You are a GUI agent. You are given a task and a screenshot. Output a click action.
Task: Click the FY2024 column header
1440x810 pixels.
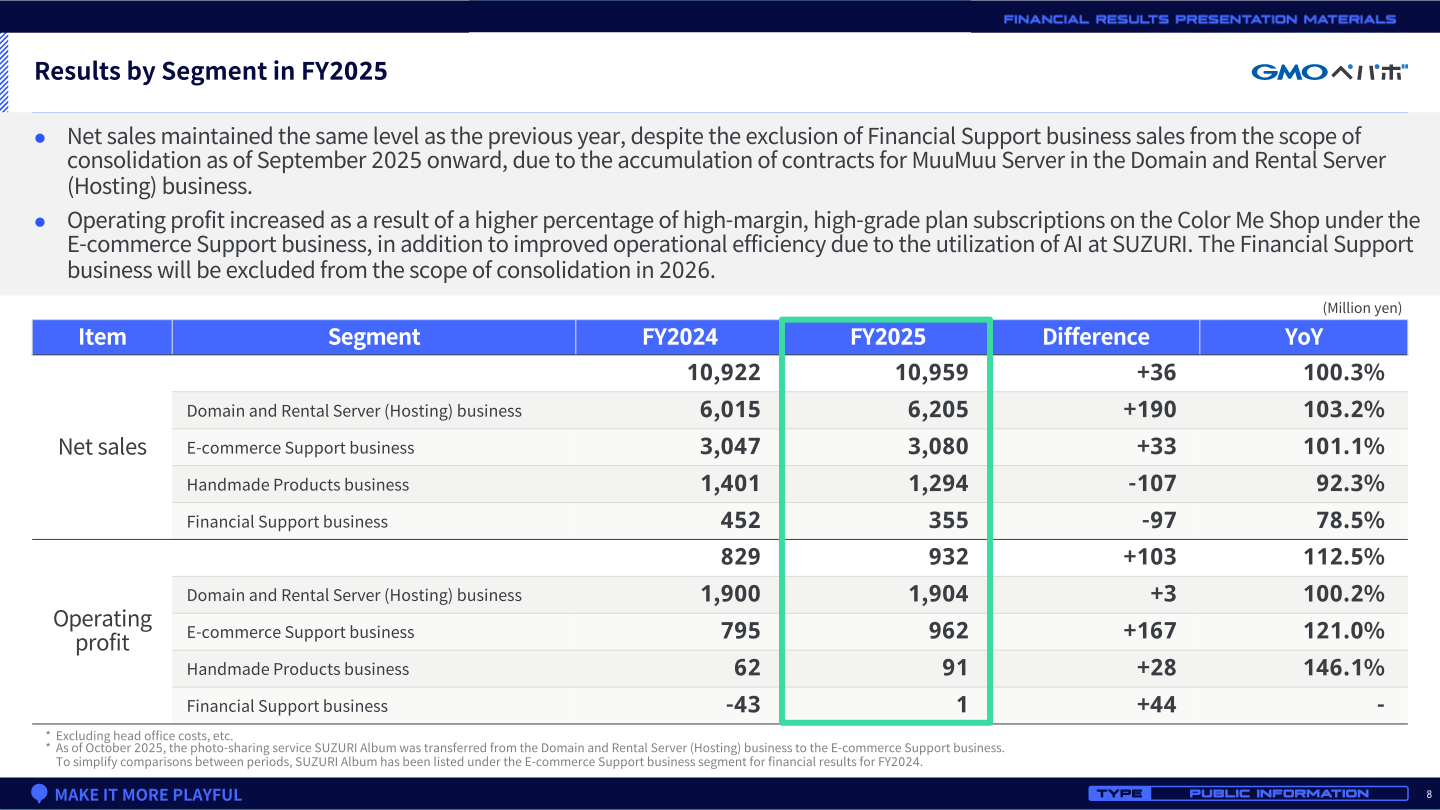tap(680, 337)
